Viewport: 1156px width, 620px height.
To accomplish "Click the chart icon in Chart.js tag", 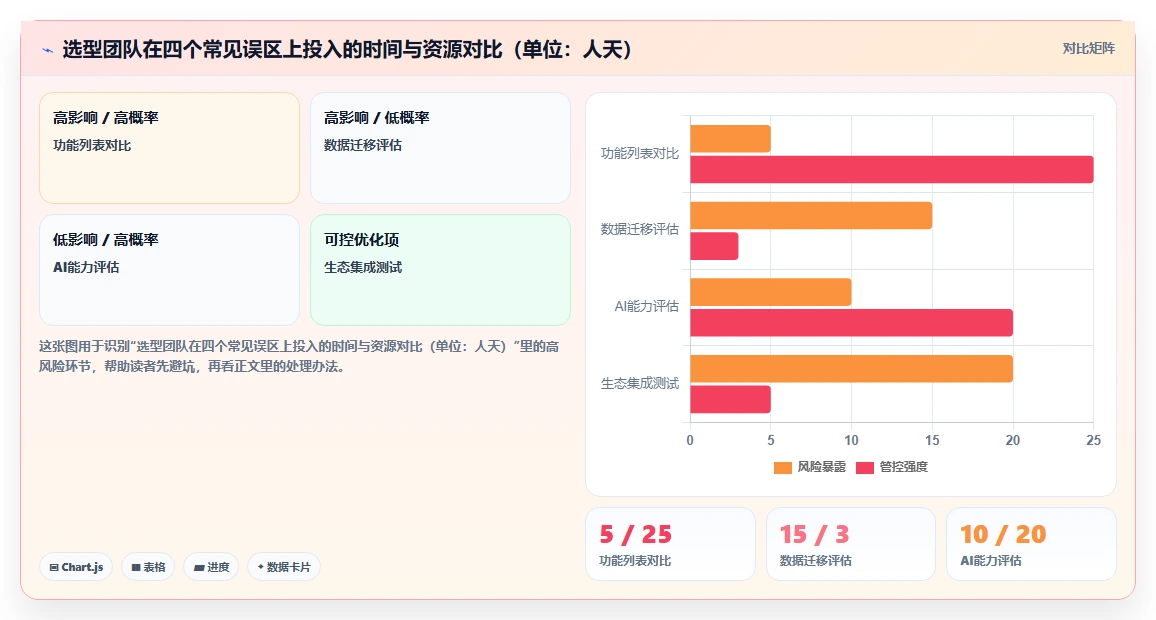I will (x=54, y=568).
